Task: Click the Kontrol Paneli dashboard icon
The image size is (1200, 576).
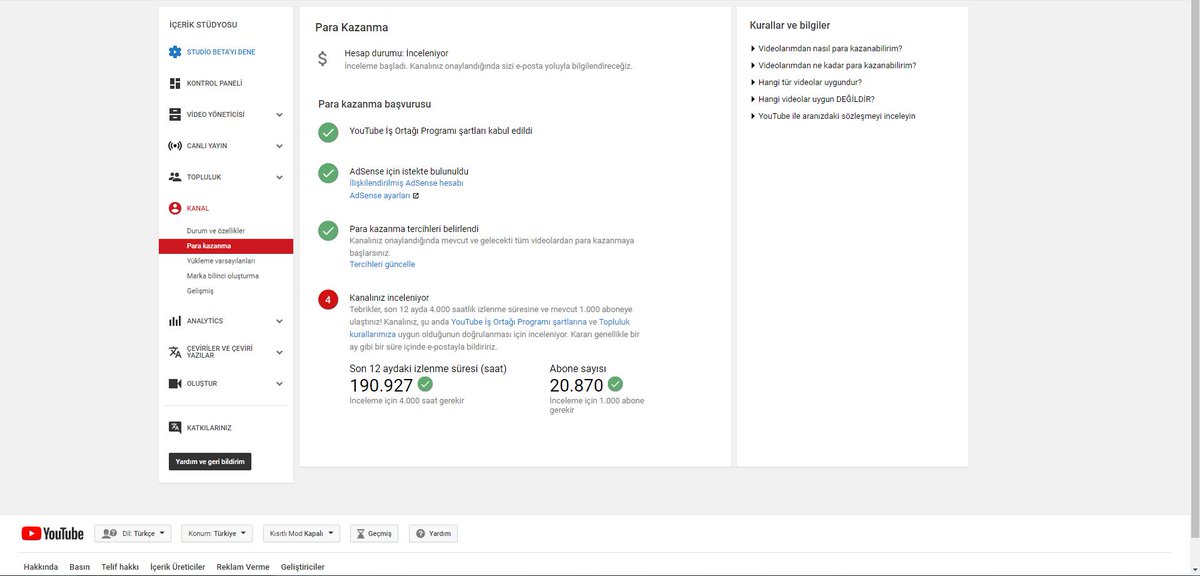Action: tap(175, 83)
